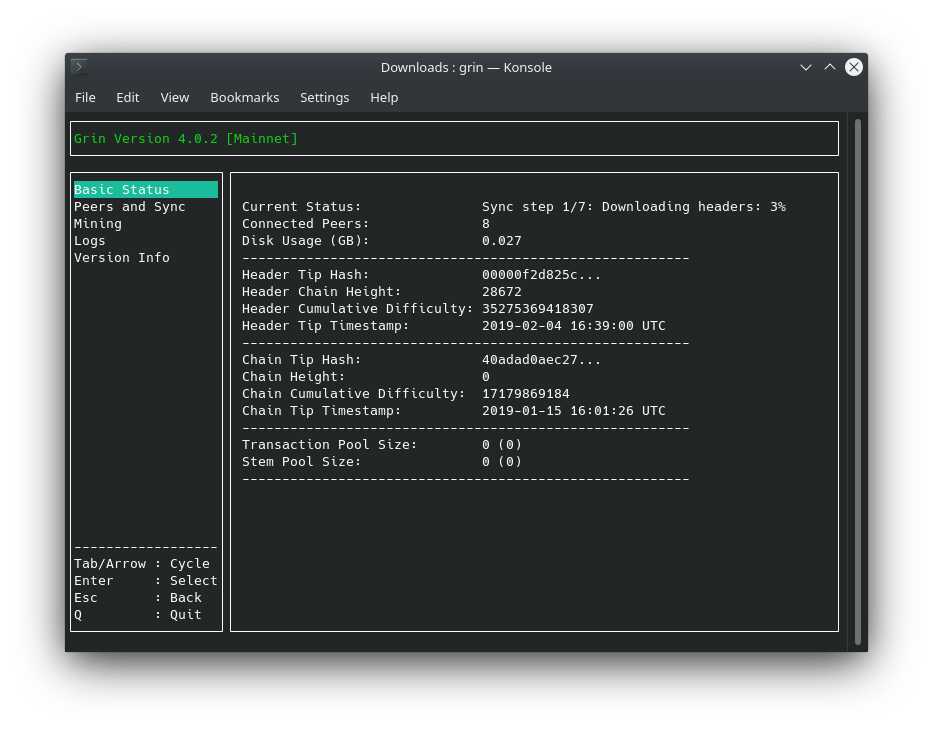
Task: Open the Bookmarks menu
Action: (245, 98)
